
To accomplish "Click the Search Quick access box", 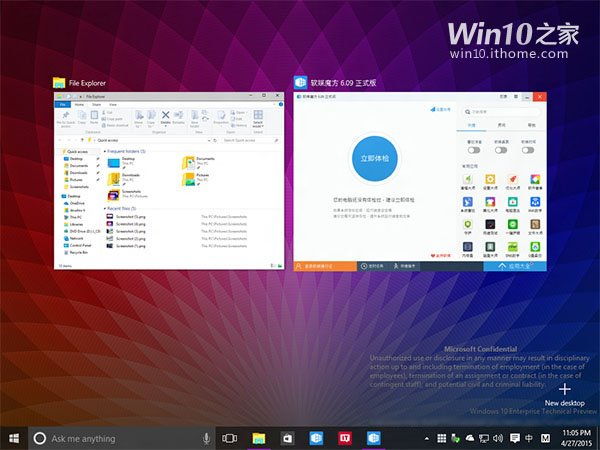I will [251, 140].
